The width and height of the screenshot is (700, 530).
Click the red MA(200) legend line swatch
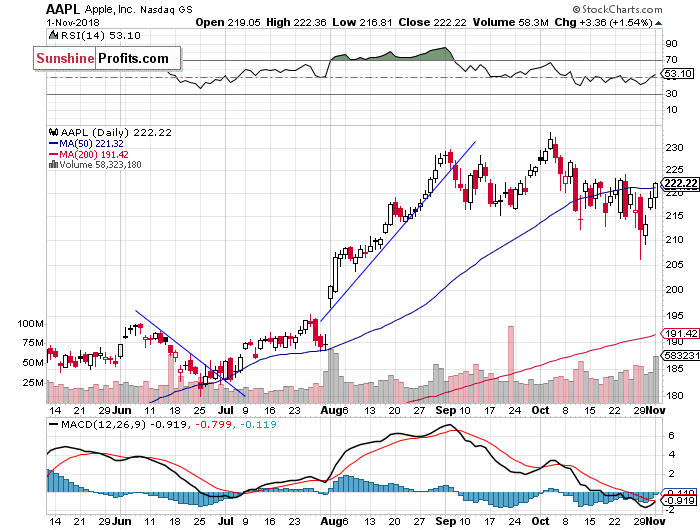click(x=54, y=154)
